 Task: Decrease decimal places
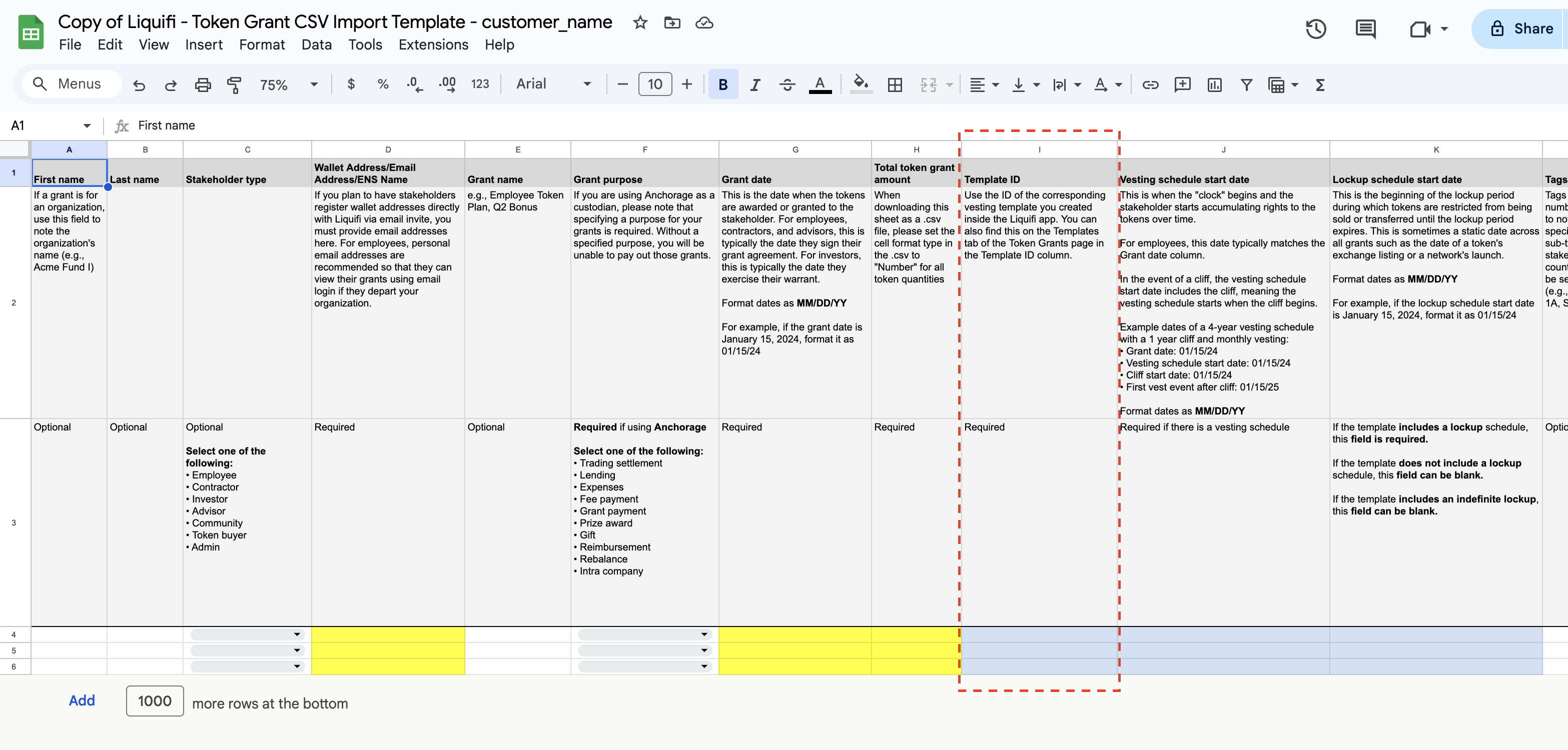(415, 84)
